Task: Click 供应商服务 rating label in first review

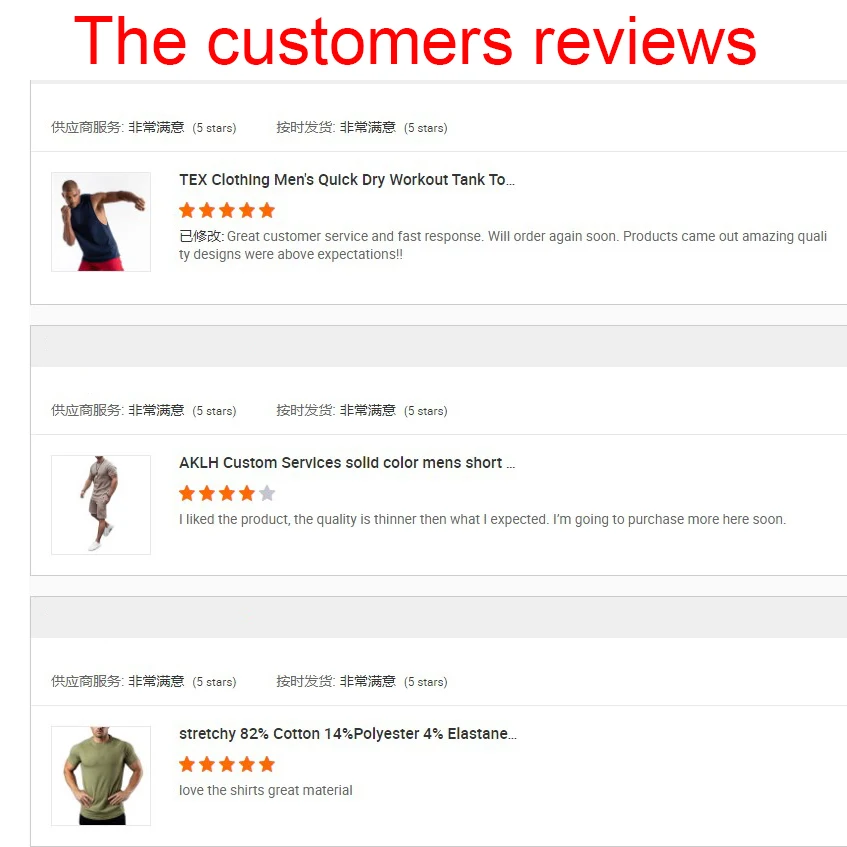Action: (88, 127)
